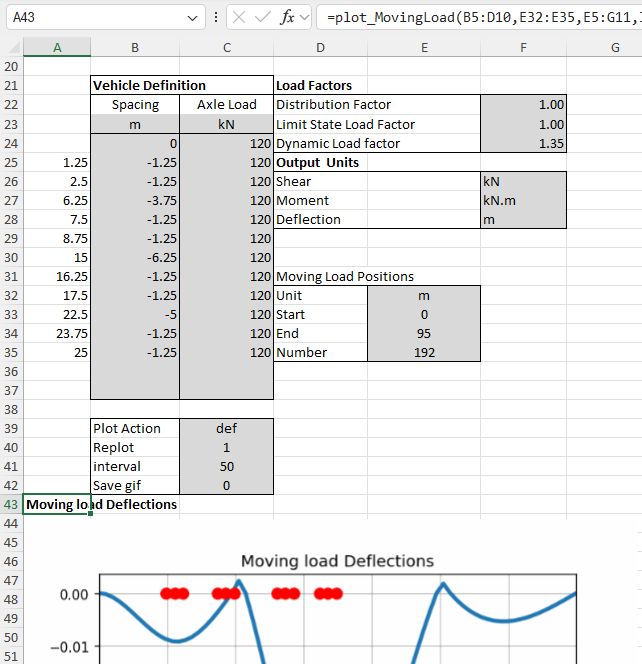Select the Plot Action value cell def
Viewport: 642px width, 664px height.
point(226,428)
